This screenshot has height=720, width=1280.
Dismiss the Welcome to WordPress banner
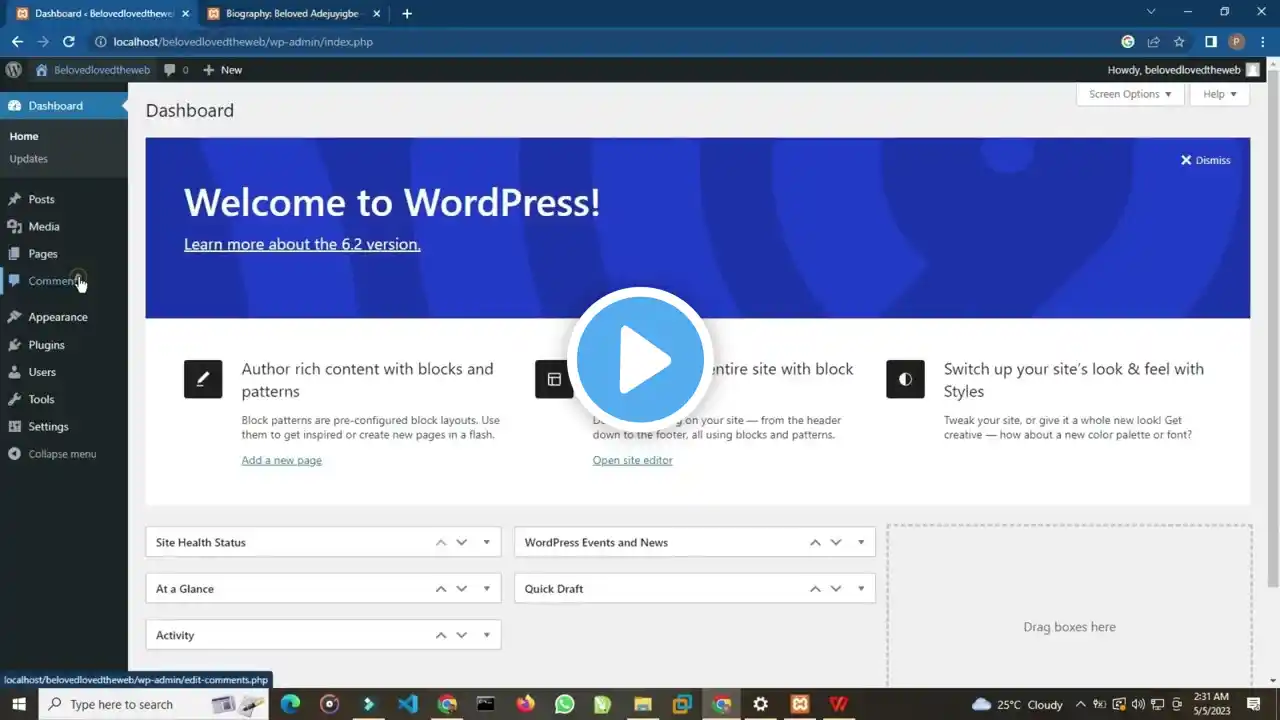click(x=1205, y=160)
